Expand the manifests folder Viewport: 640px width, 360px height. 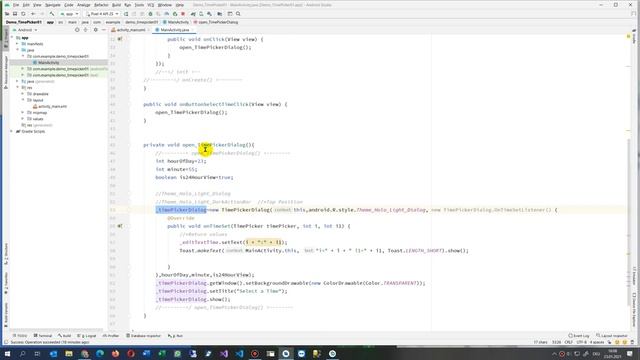coord(17,44)
